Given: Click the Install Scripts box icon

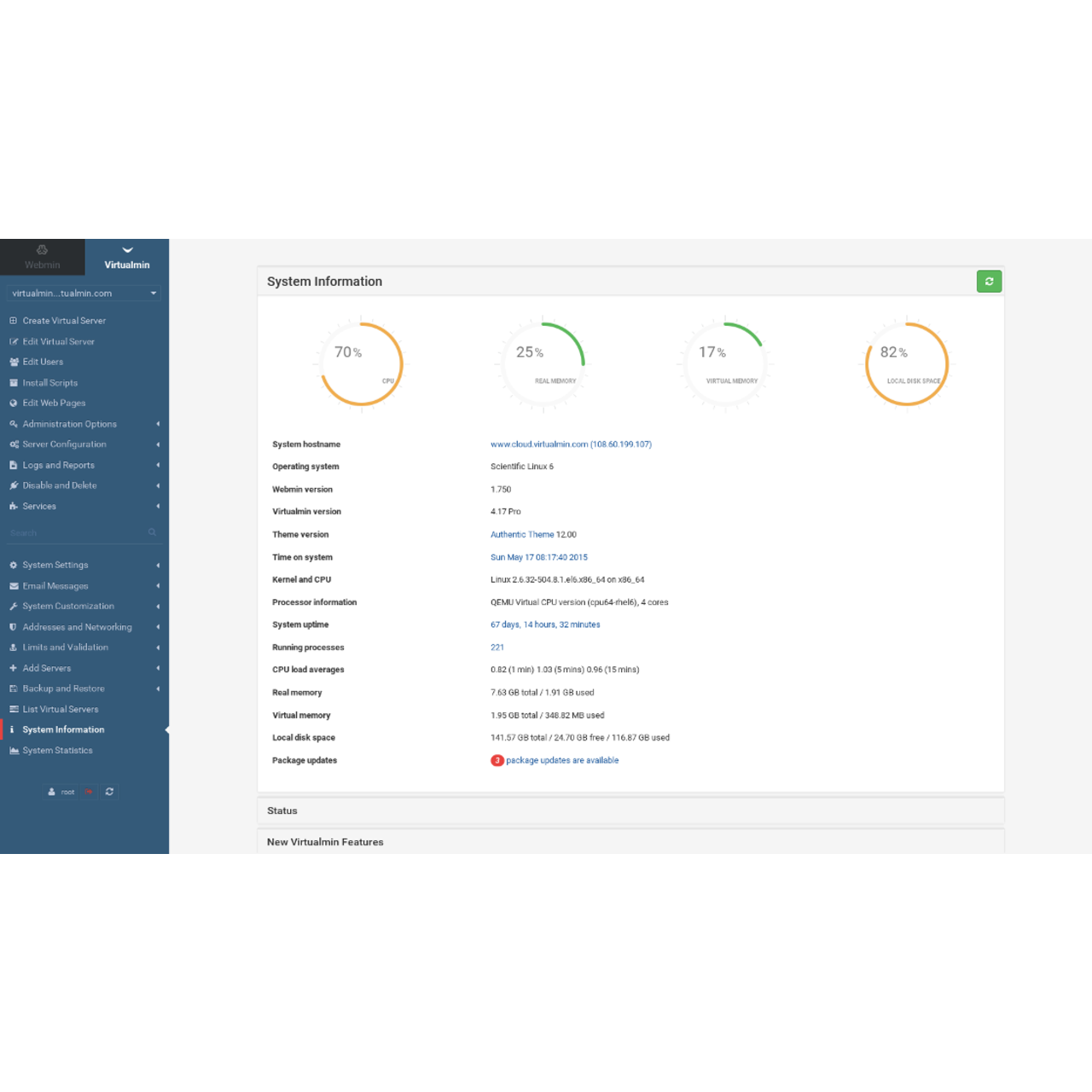Looking at the screenshot, I should point(13,383).
